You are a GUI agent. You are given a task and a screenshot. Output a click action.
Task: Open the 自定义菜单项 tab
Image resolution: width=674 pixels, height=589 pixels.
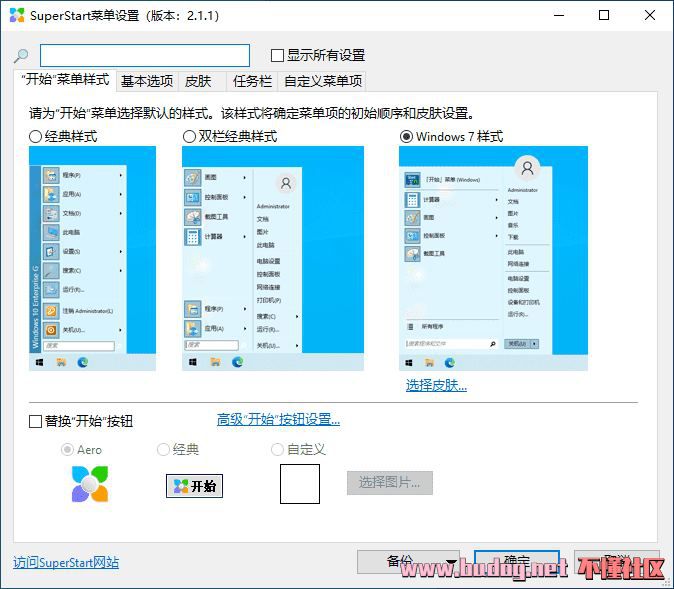point(322,82)
